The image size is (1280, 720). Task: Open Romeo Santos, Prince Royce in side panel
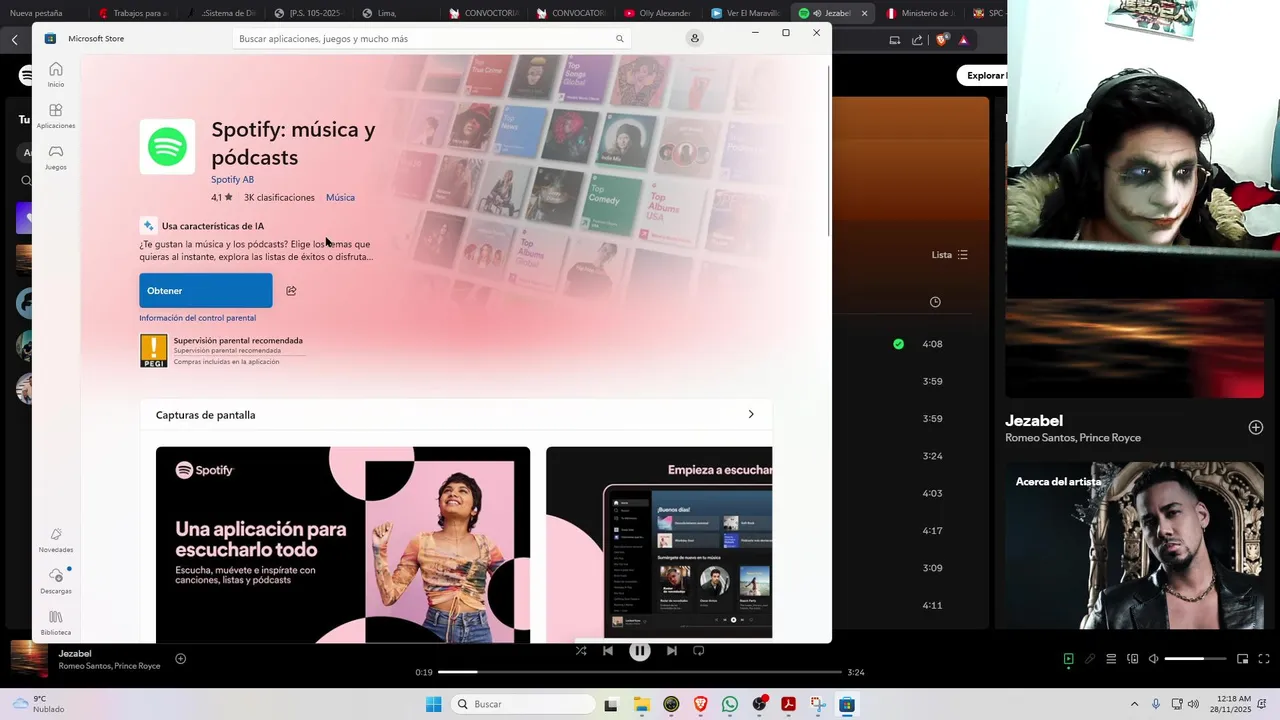[1073, 438]
